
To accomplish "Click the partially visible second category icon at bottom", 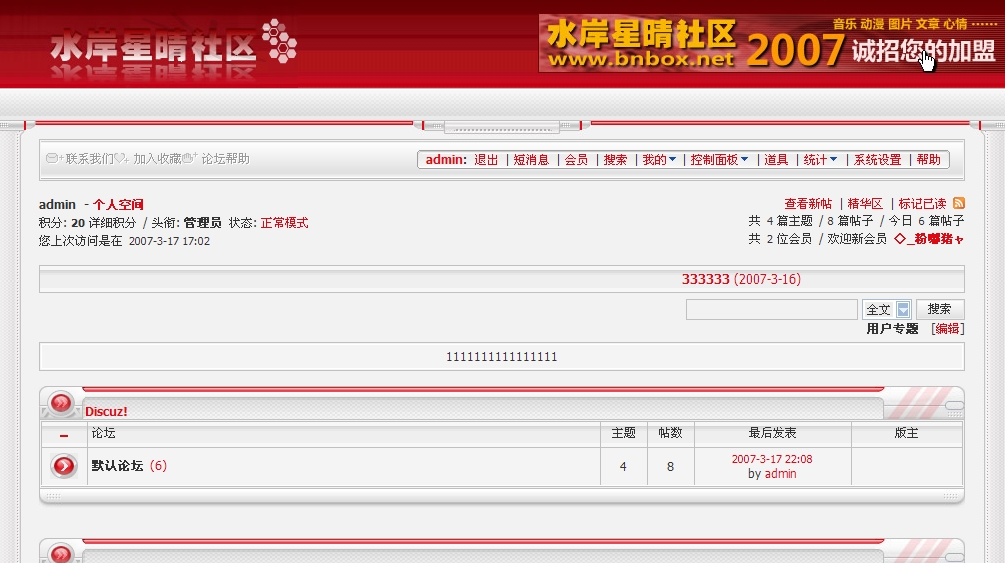I will point(61,553).
